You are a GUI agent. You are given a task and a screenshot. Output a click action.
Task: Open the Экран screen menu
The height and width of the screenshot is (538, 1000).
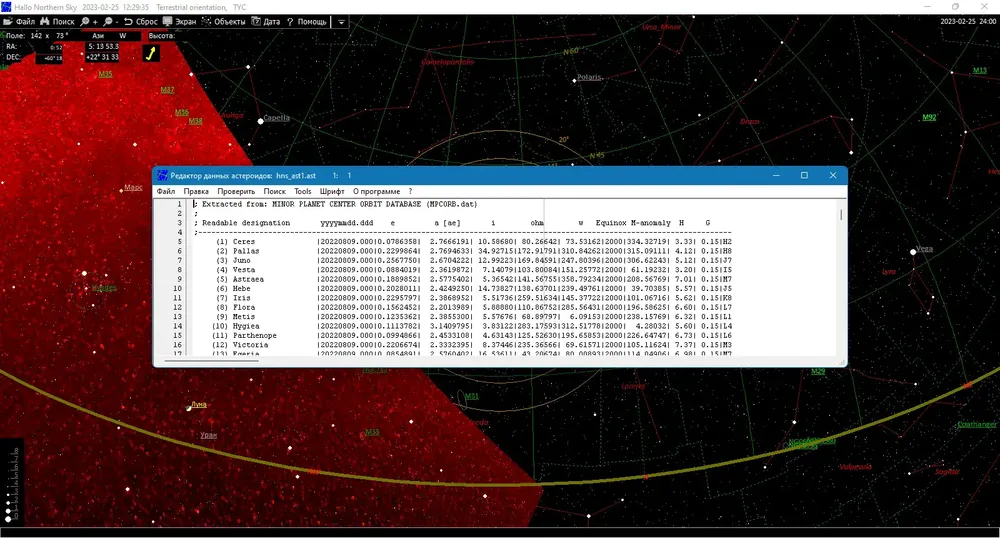[179, 22]
